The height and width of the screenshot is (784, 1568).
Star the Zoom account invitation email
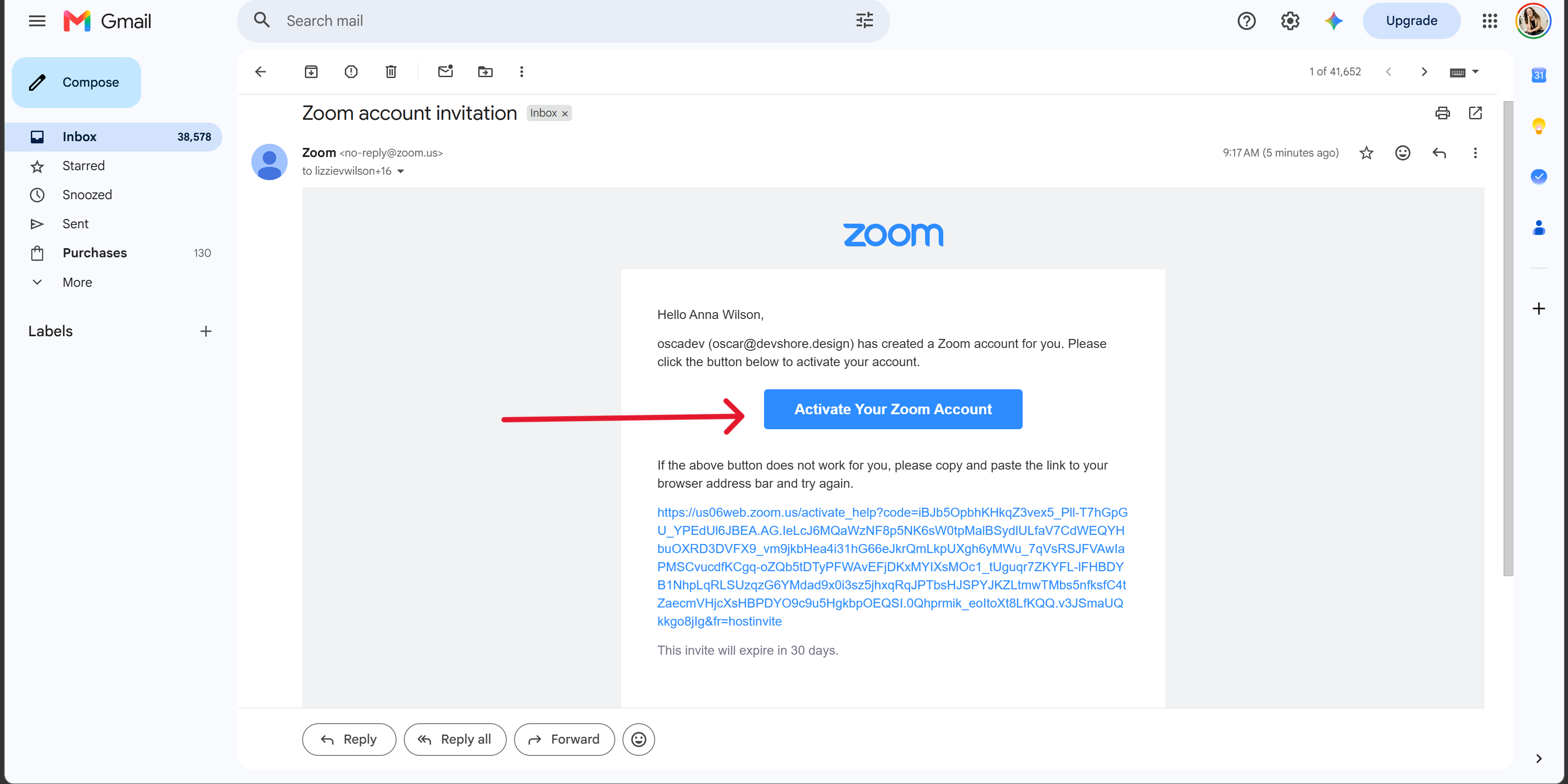1366,153
